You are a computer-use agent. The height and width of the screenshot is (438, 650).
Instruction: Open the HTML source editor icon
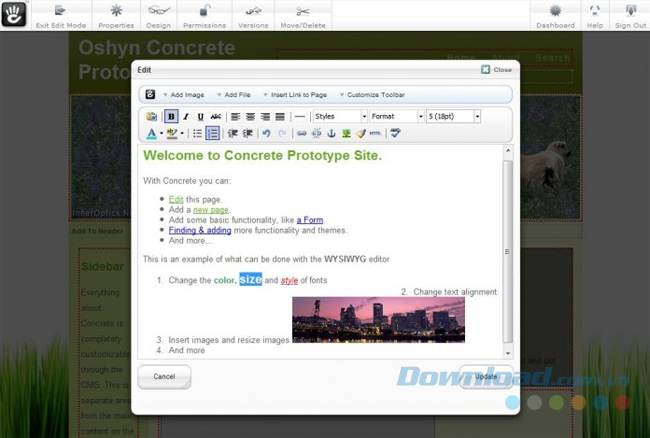[x=375, y=133]
